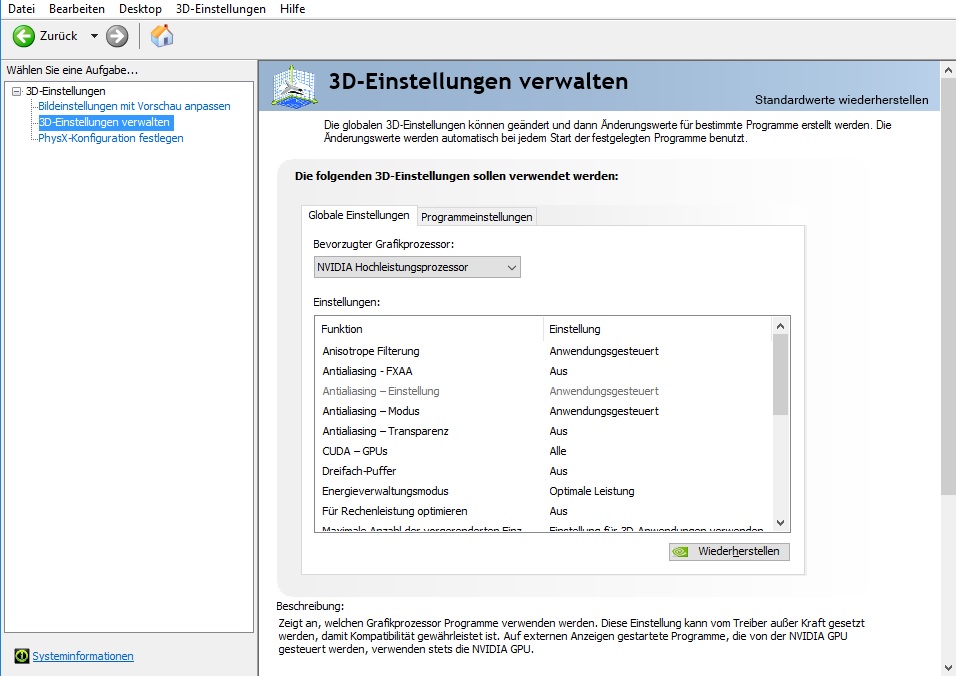Image resolution: width=956 pixels, height=676 pixels.
Task: Click the Einstellung column header
Action: click(x=657, y=329)
